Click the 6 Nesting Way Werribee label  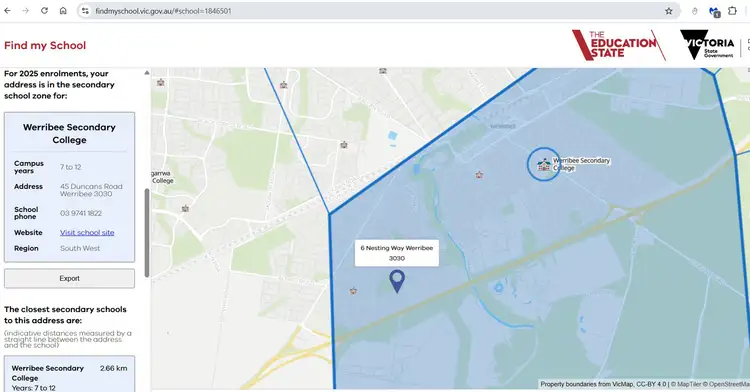coord(397,253)
